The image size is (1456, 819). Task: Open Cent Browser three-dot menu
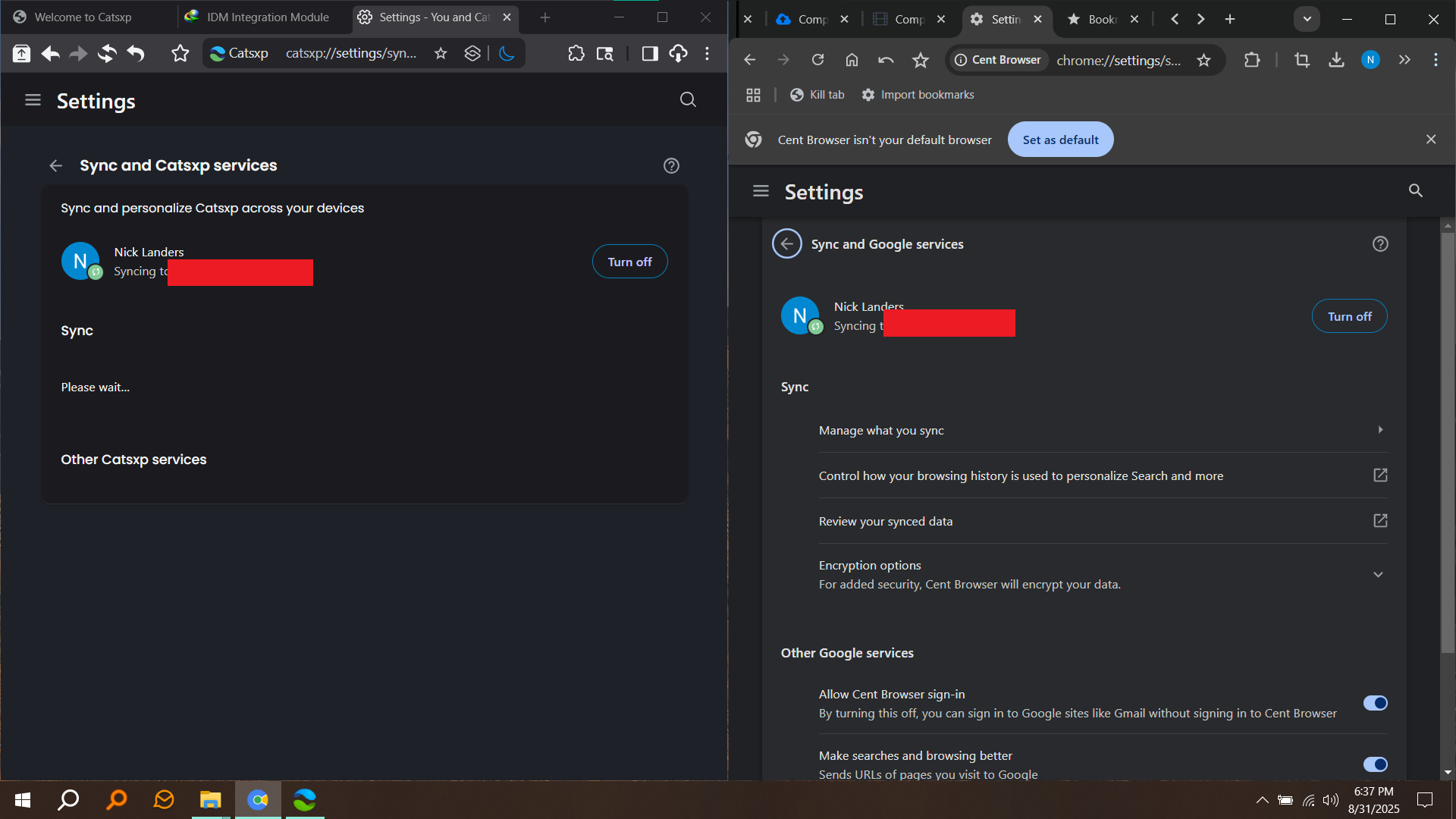(1436, 60)
